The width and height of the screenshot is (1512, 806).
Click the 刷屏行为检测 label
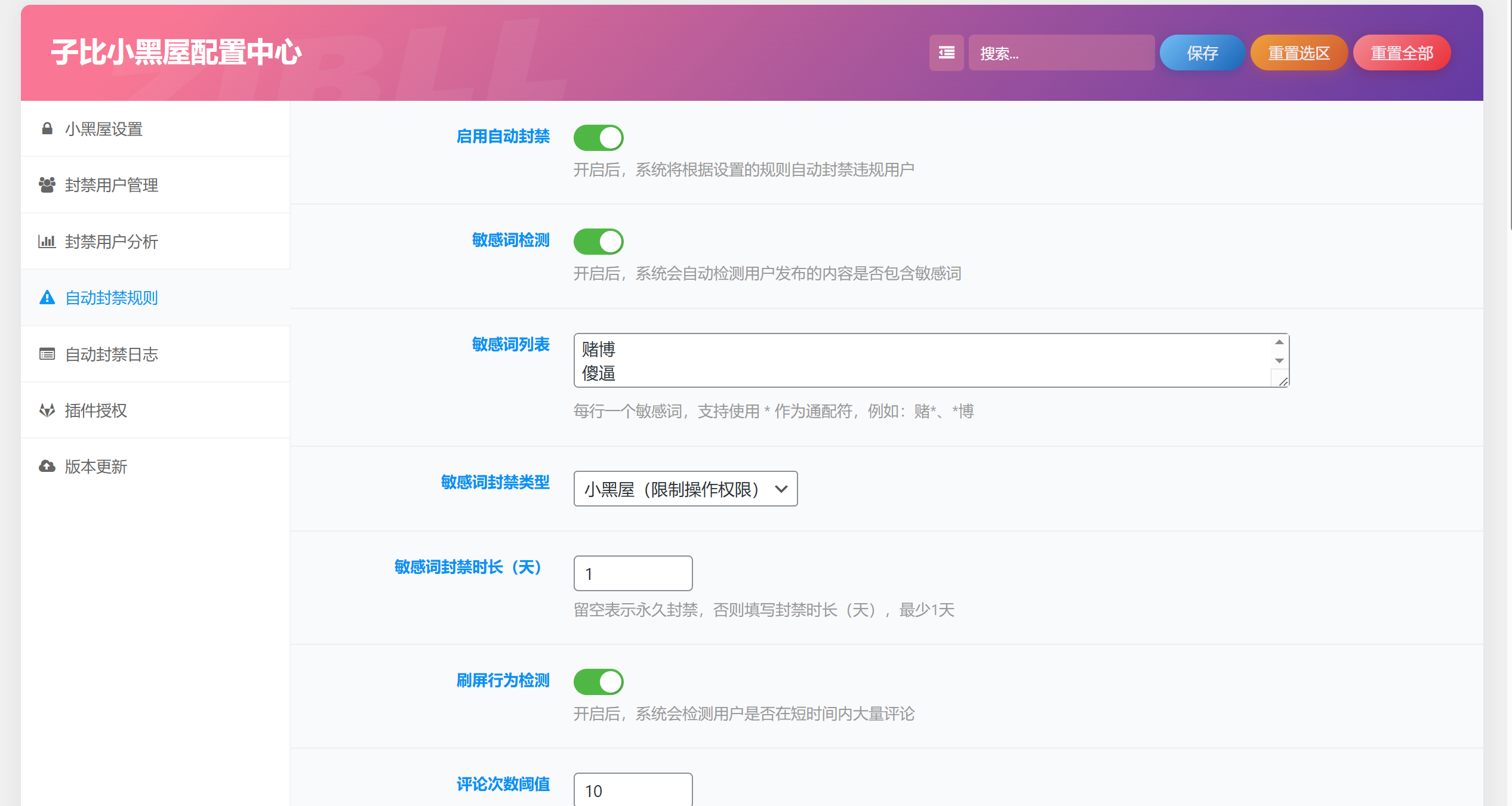tap(503, 681)
